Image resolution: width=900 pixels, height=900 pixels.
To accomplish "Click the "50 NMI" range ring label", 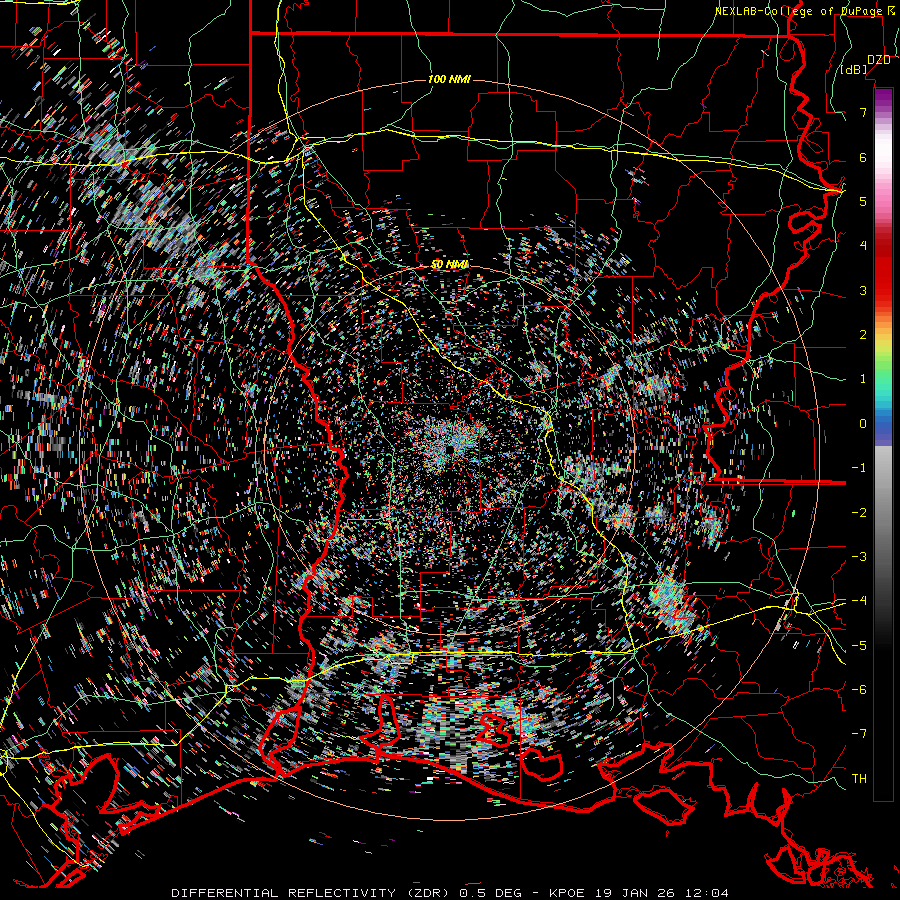I will tap(449, 264).
